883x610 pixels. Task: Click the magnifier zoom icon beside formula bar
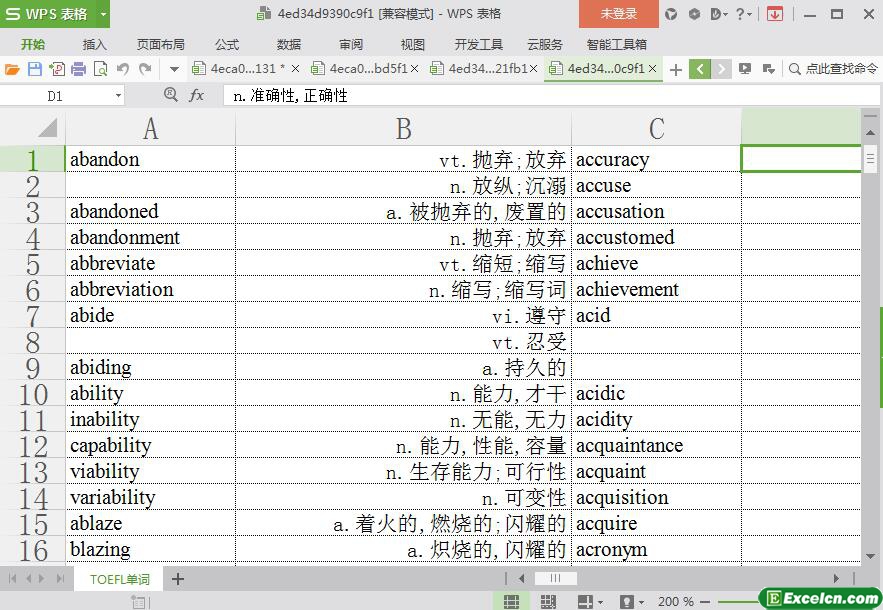pyautogui.click(x=171, y=95)
